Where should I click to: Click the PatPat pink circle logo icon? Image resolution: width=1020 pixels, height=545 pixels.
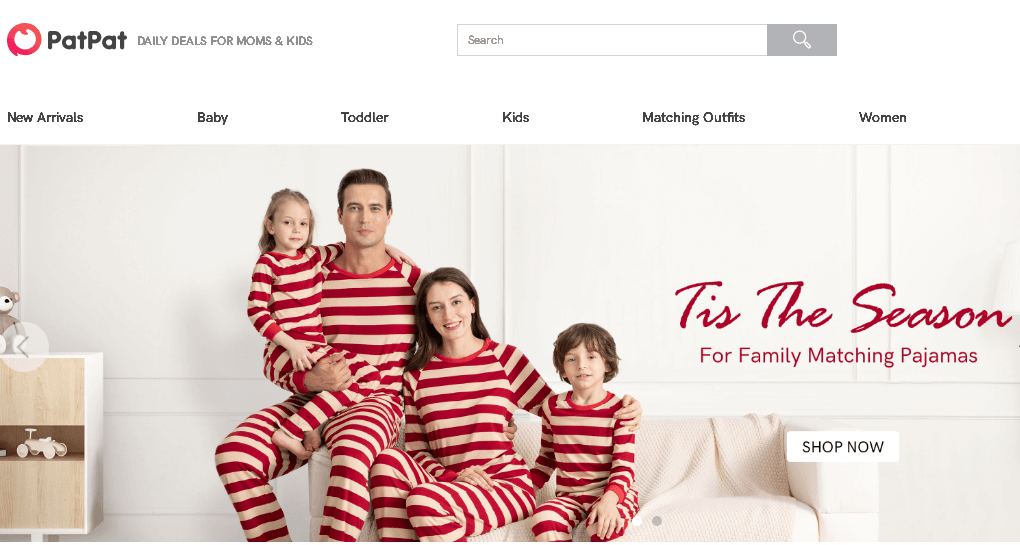point(24,40)
